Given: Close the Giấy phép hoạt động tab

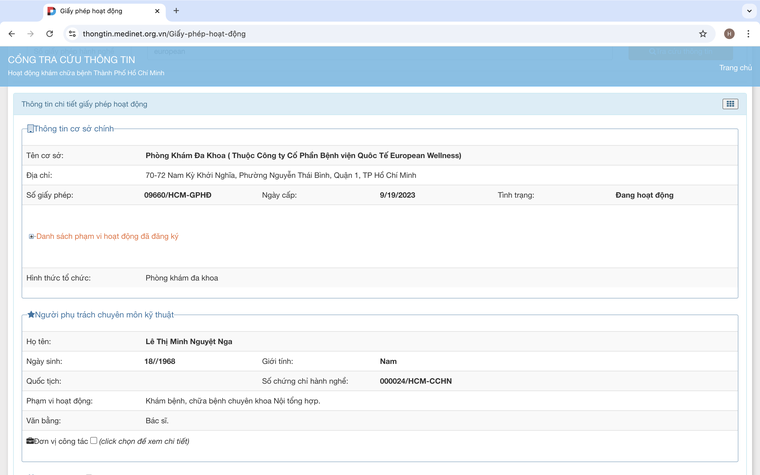Looking at the screenshot, I should pos(157,11).
